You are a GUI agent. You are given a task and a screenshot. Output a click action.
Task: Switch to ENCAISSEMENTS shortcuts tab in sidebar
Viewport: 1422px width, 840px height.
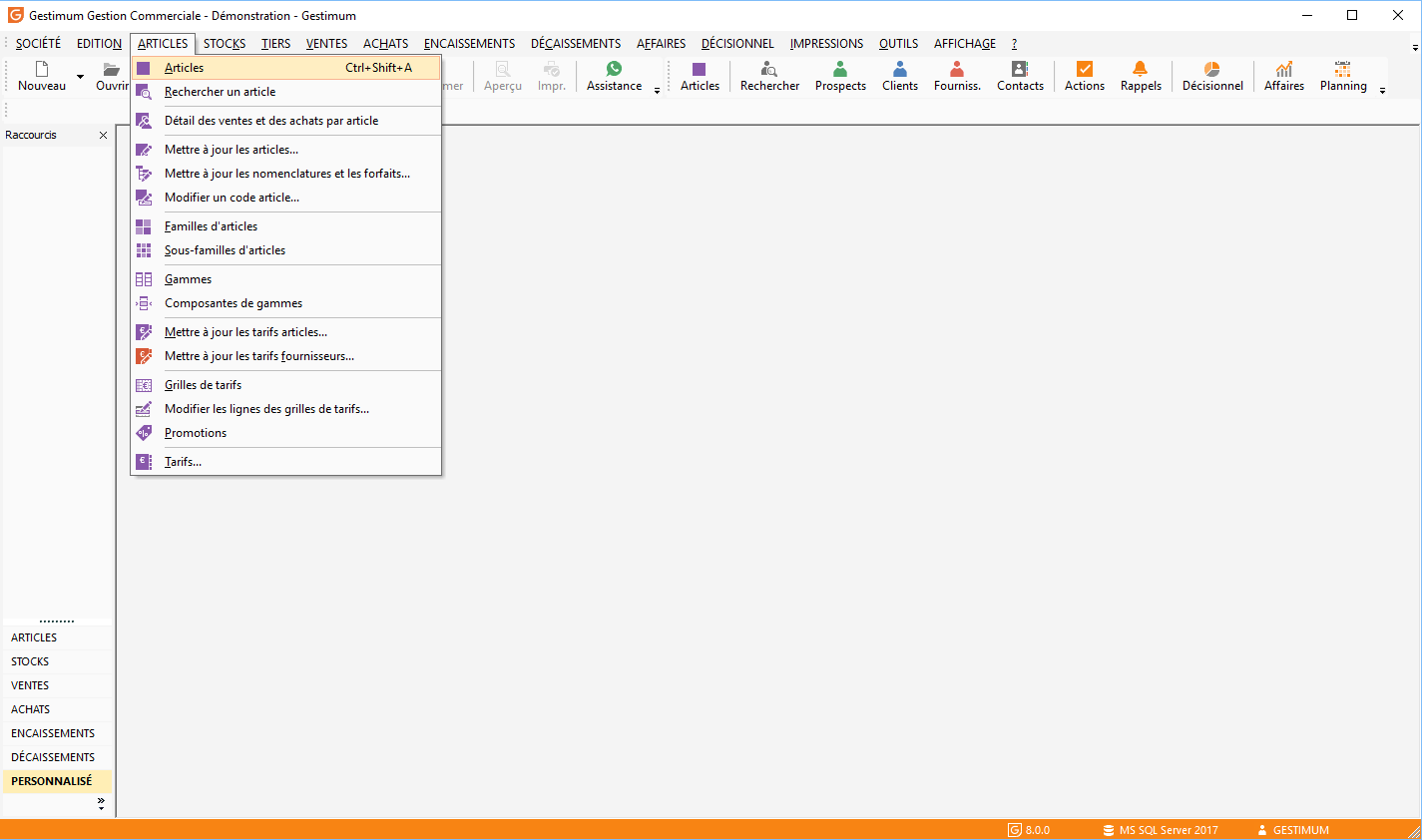tap(57, 733)
